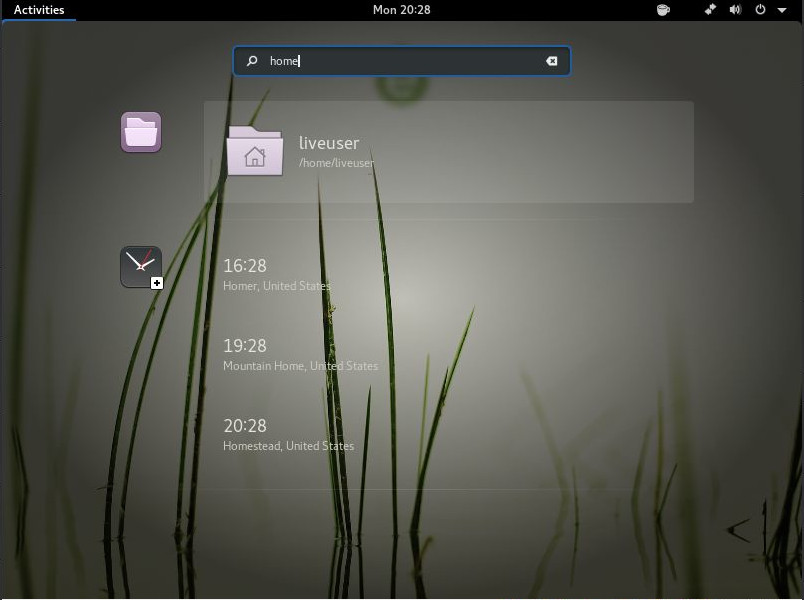Clear the search text with backspace button
The image size is (804, 600).
tap(551, 61)
